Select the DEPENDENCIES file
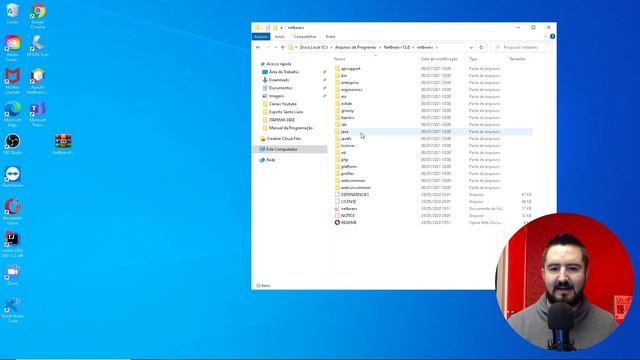 tap(355, 195)
